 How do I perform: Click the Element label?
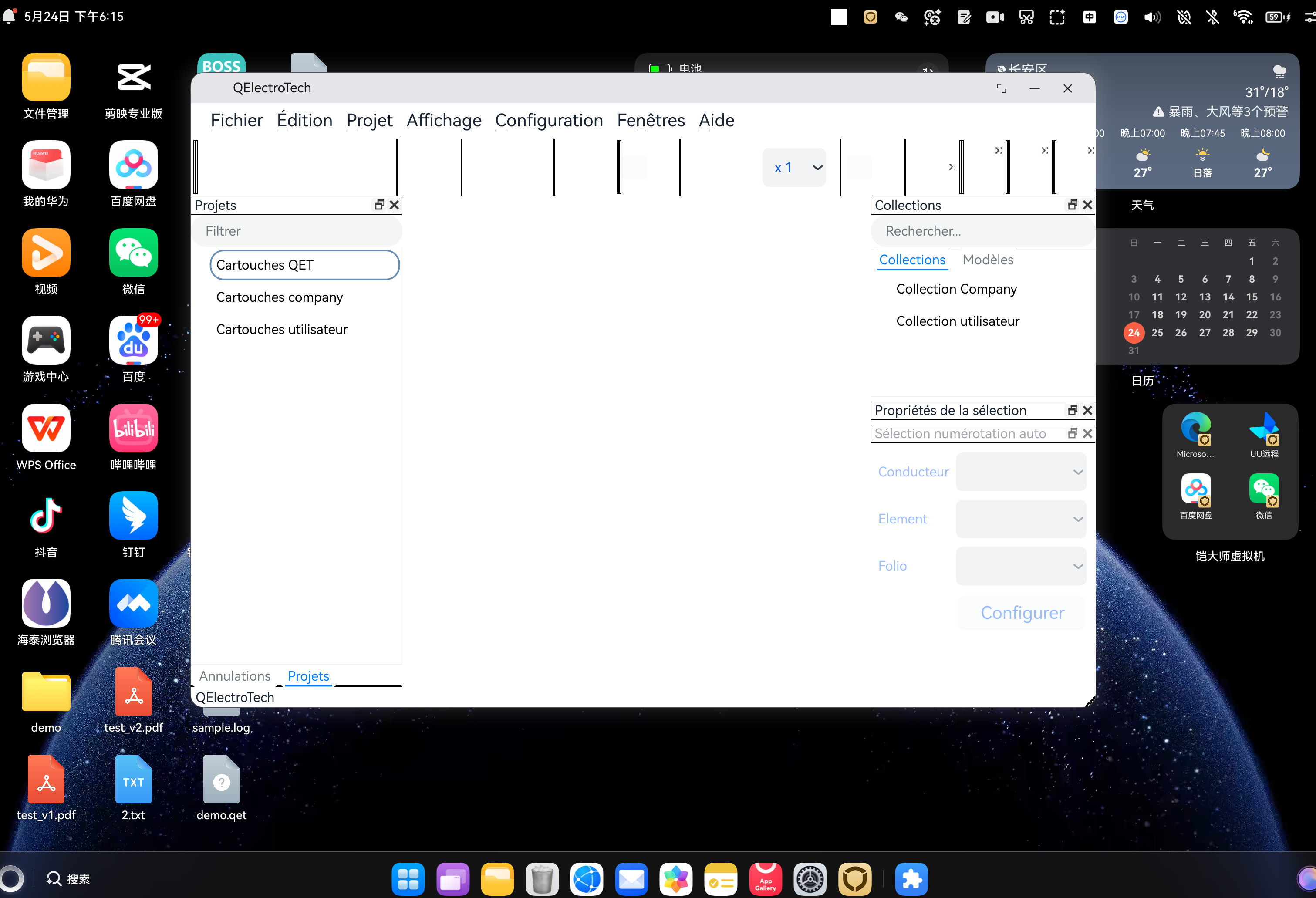(902, 519)
